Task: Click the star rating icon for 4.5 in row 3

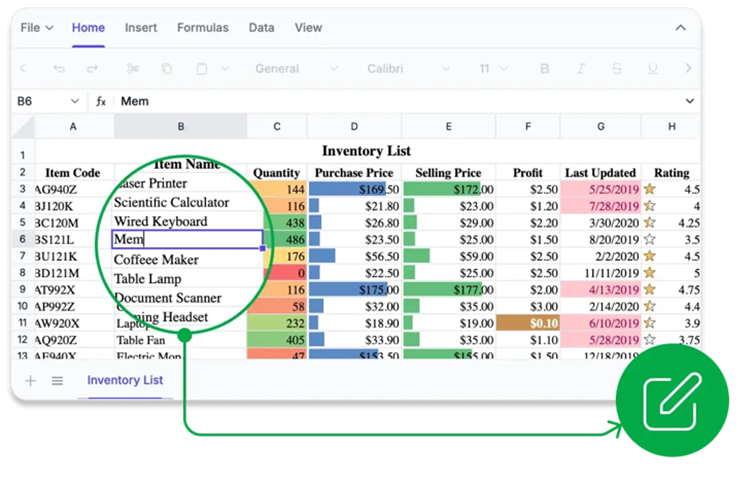Action: (x=650, y=189)
